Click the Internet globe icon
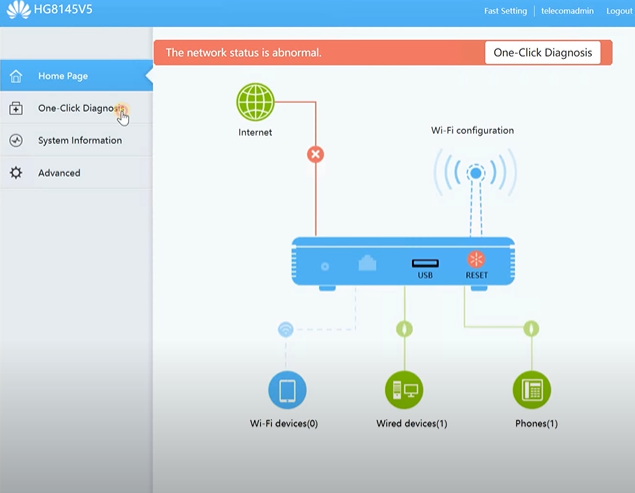This screenshot has width=635, height=493. [x=255, y=102]
